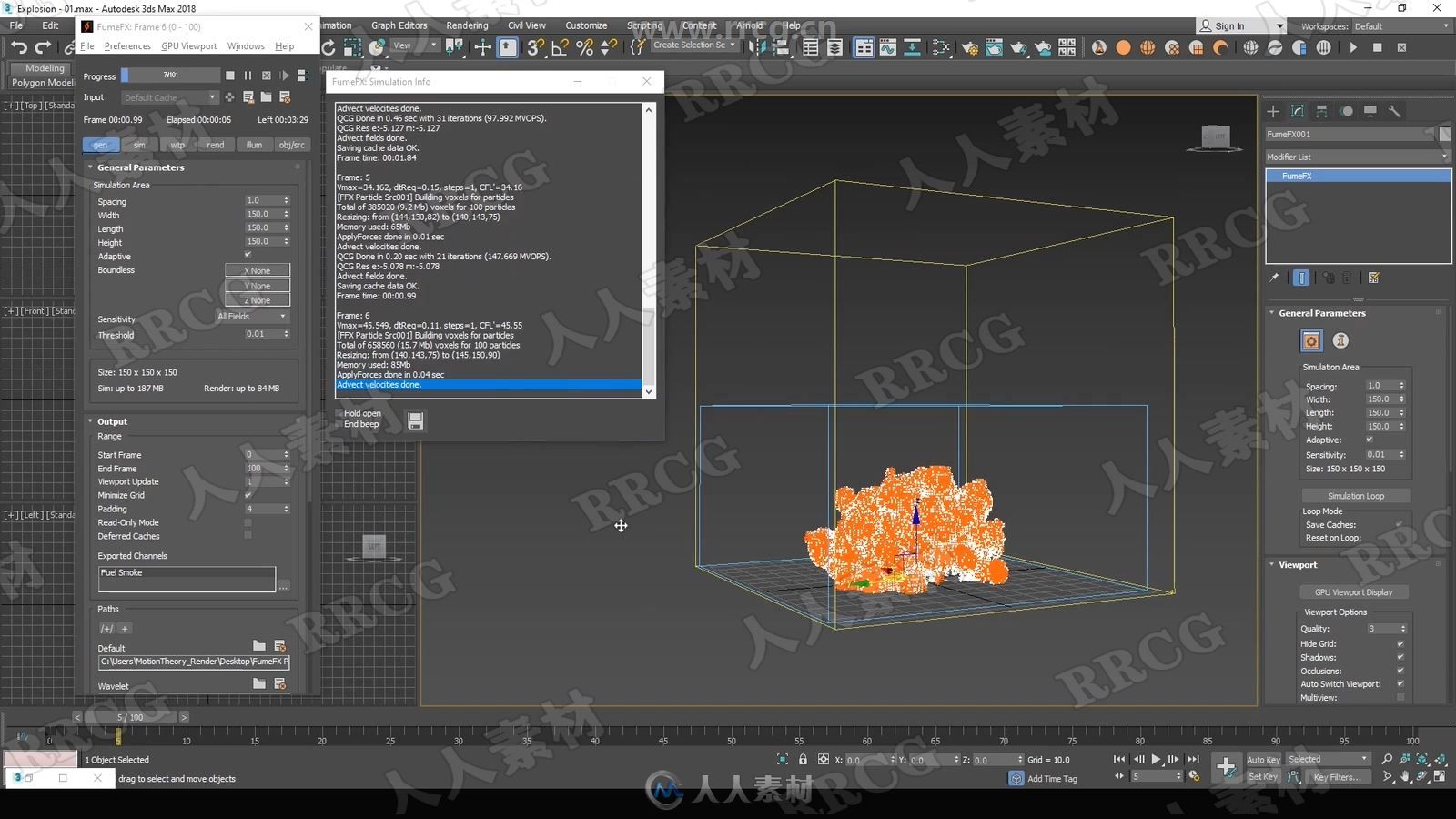Open the Time Configuration icon
This screenshot has width=1456, height=819.
coord(1195,776)
